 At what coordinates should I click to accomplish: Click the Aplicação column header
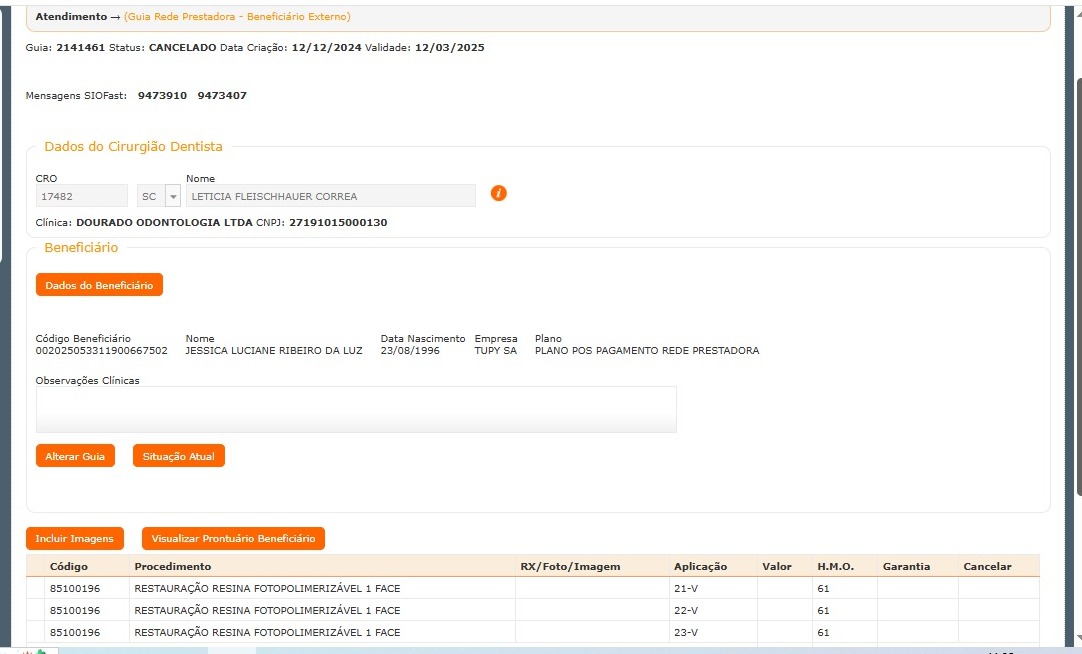tap(700, 567)
